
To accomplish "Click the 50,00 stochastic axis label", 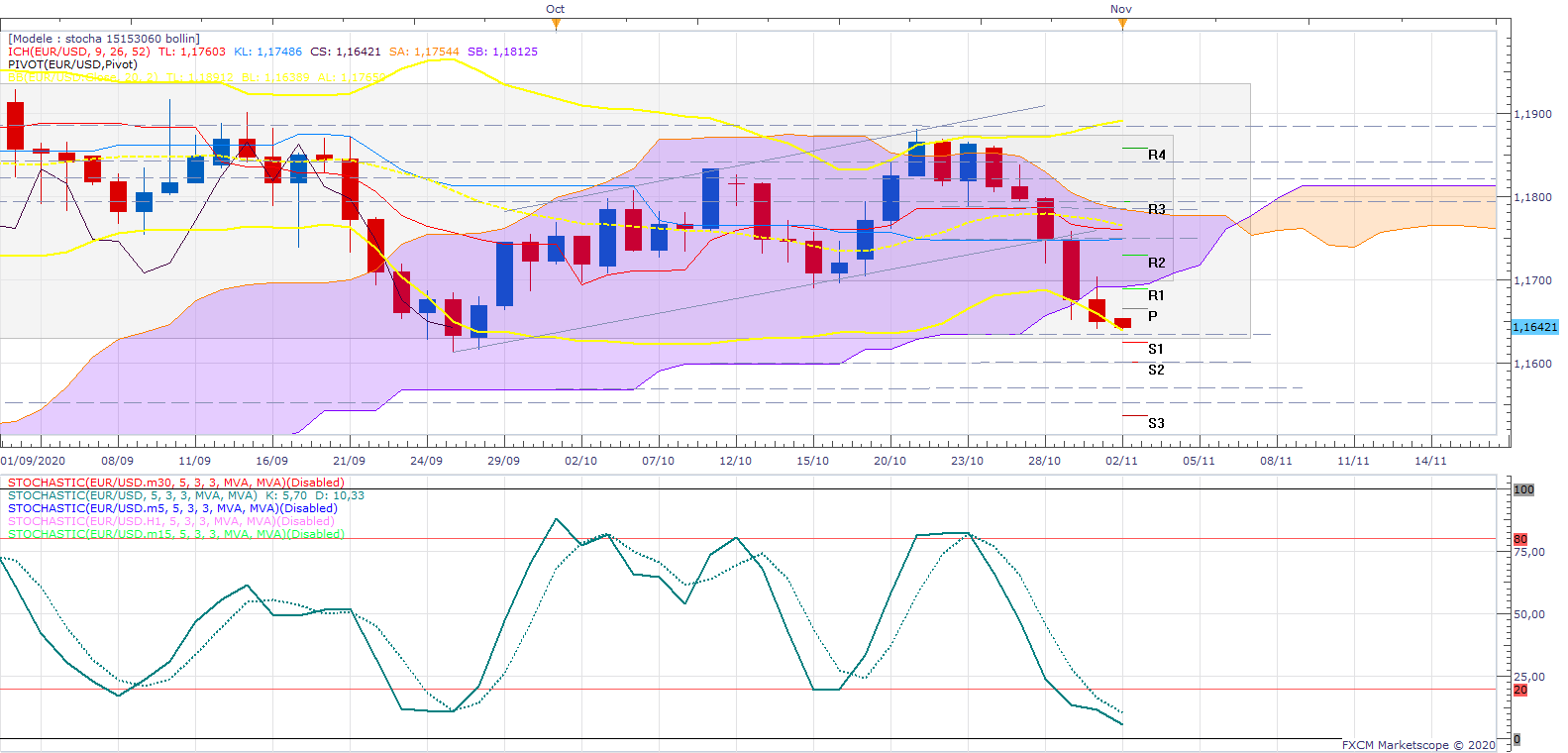I will point(1529,614).
